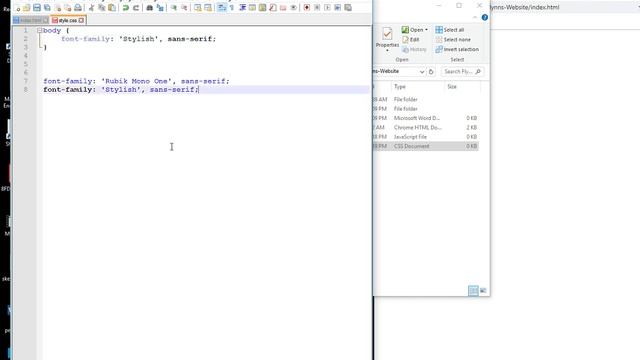Place cursor after 'Stylish' on line 8
The image size is (640, 360).
click(x=141, y=90)
